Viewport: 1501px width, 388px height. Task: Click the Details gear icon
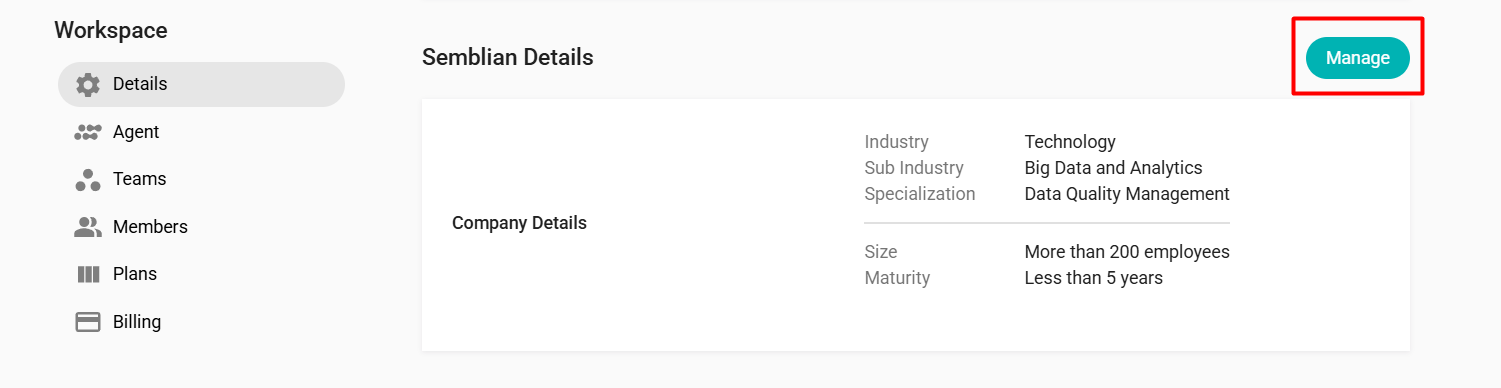tap(88, 84)
